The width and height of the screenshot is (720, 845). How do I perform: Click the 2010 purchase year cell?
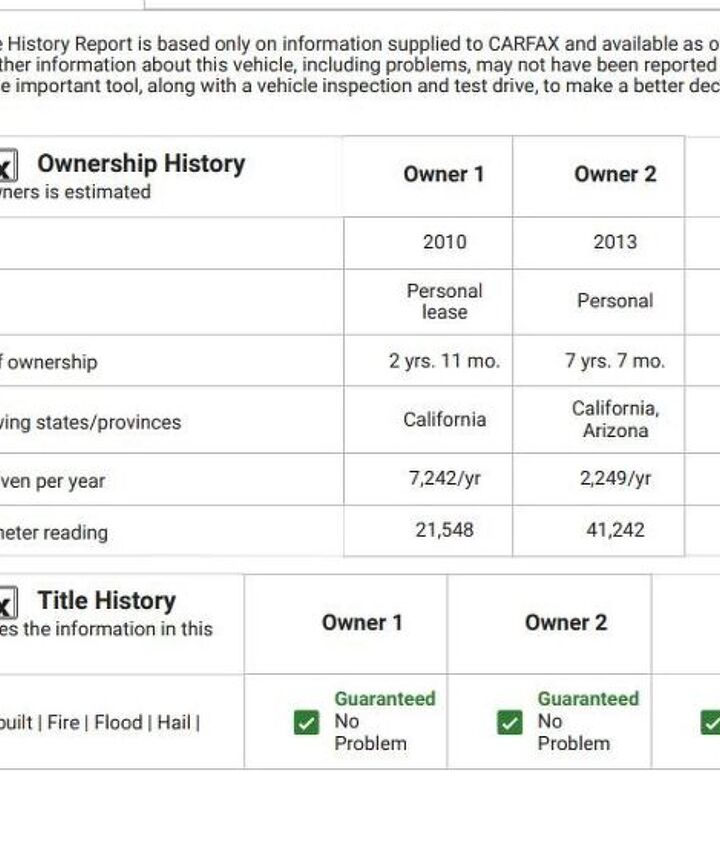tap(444, 242)
